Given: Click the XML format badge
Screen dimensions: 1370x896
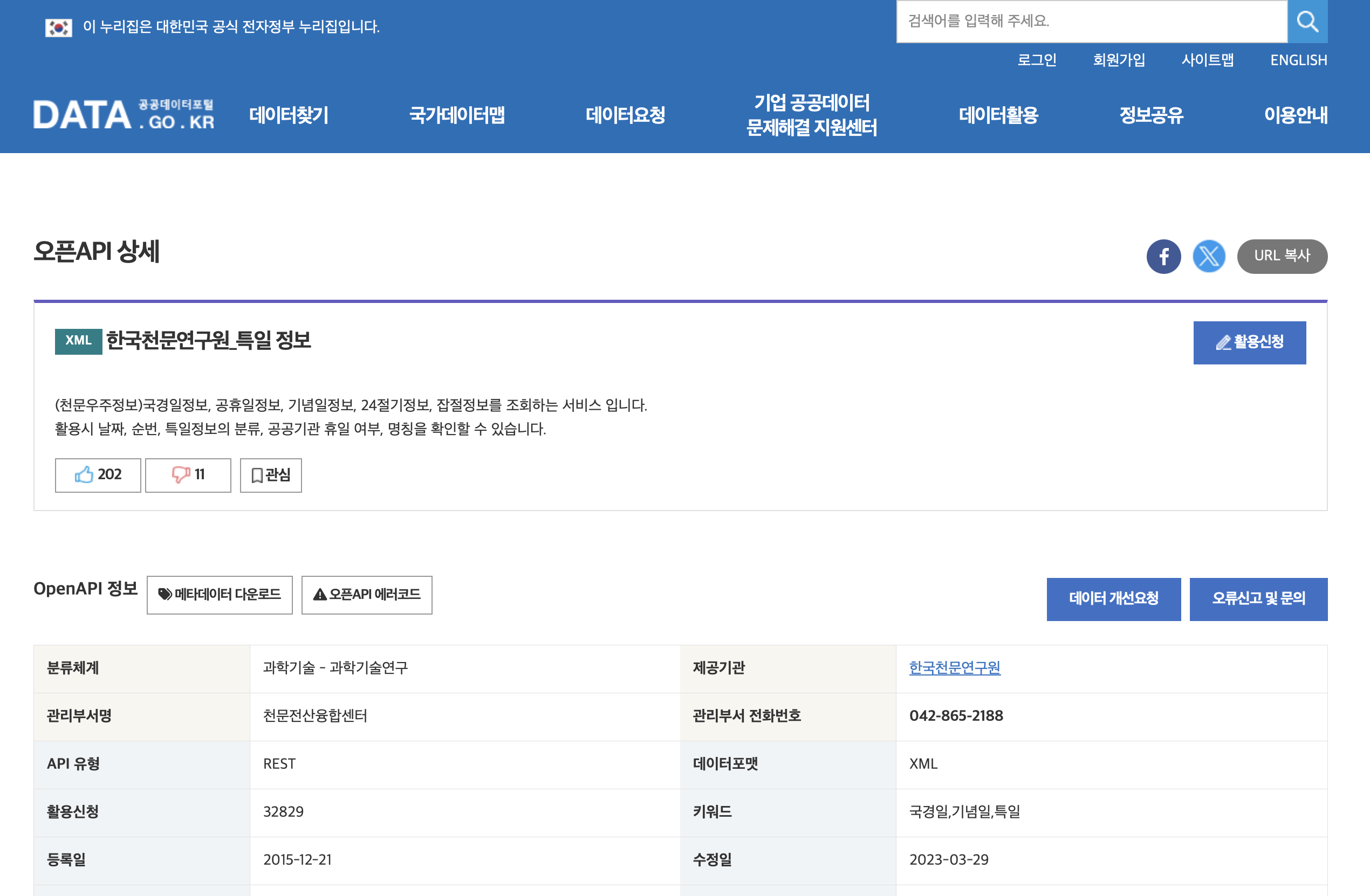Looking at the screenshot, I should tap(78, 341).
